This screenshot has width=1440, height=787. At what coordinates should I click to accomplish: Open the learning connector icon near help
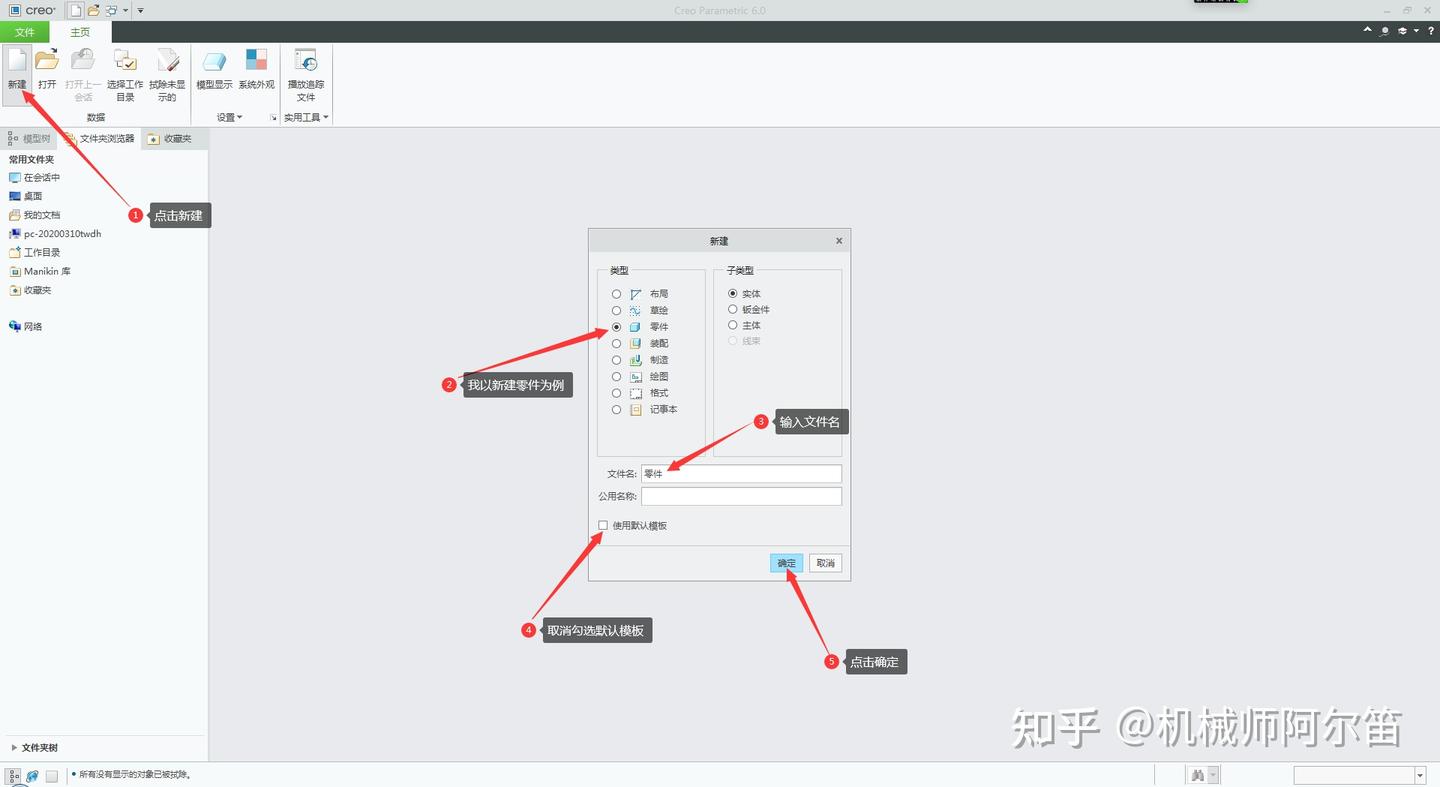coord(1402,31)
